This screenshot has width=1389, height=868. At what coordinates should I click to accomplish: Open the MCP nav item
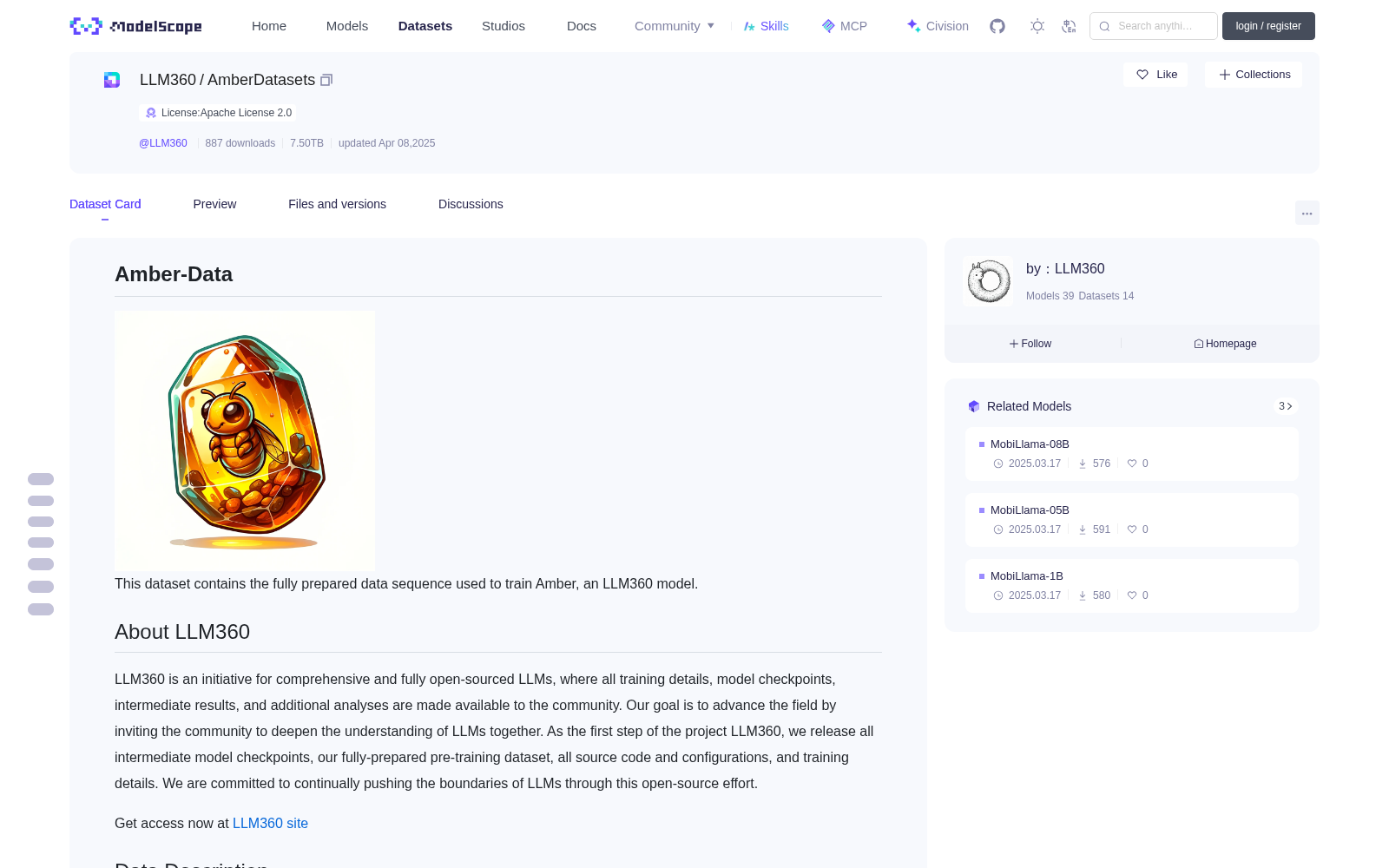(845, 26)
